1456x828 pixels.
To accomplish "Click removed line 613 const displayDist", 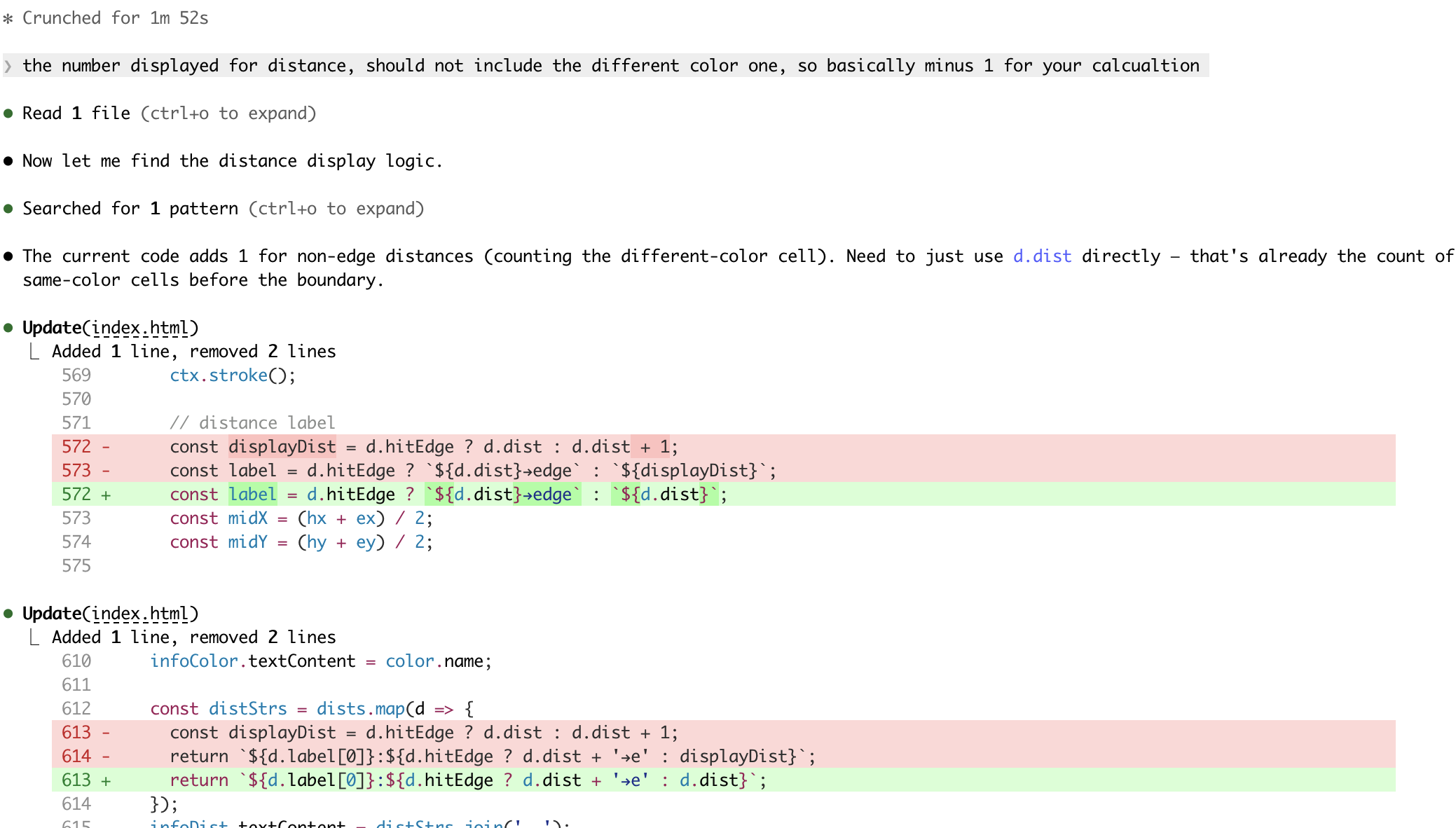I will [723, 733].
